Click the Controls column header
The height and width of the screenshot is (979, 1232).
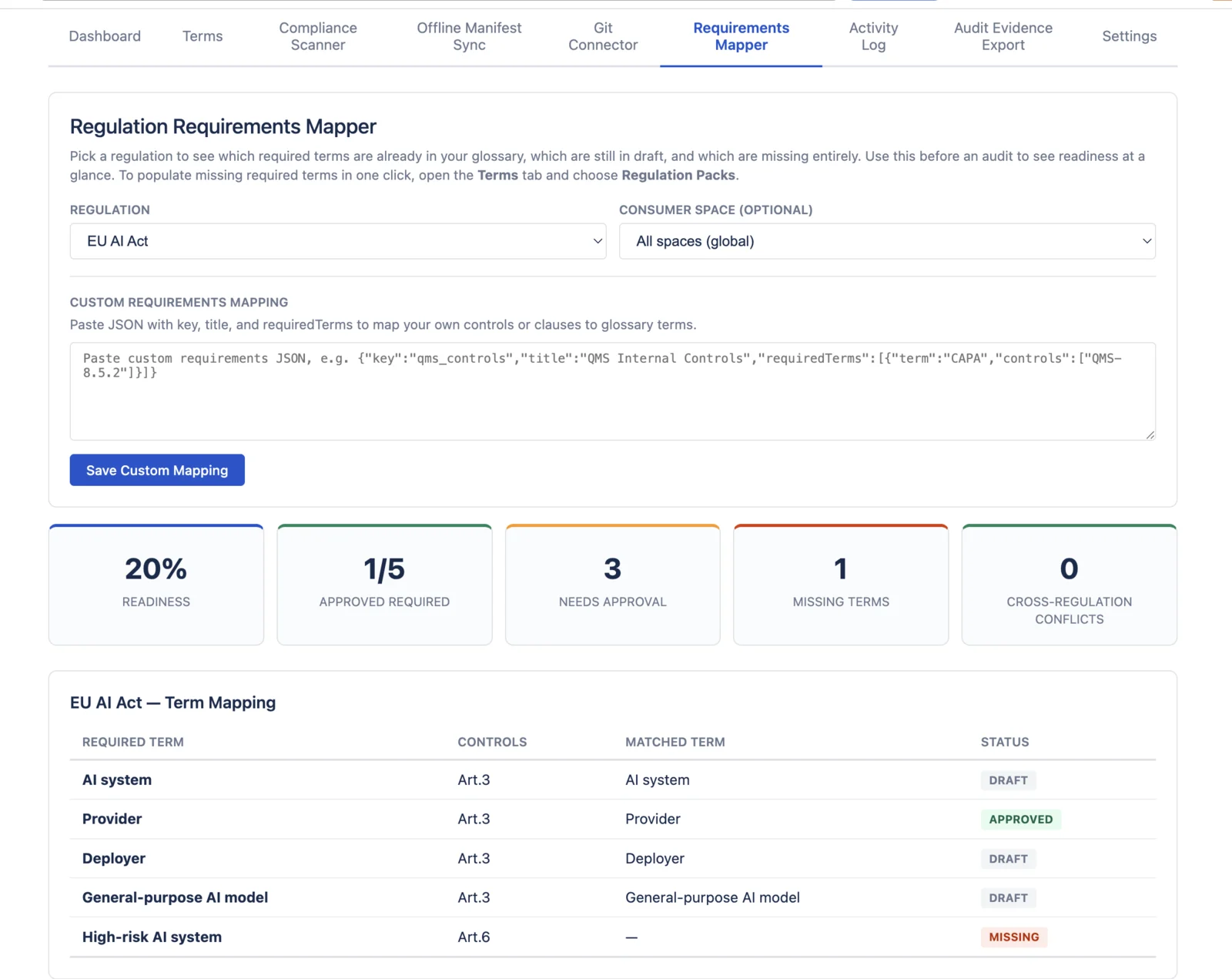point(492,742)
